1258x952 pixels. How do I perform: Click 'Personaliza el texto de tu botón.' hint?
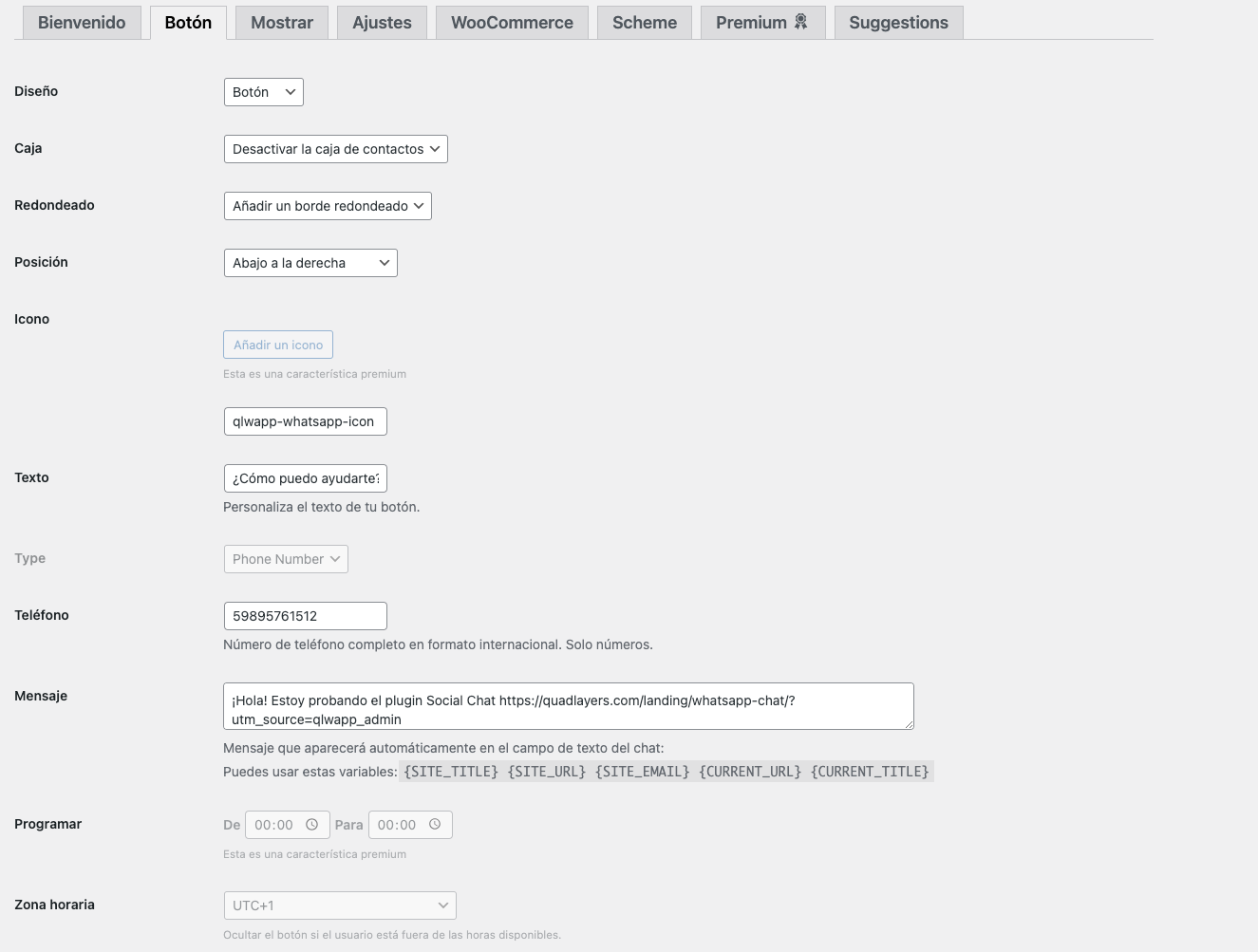(322, 507)
